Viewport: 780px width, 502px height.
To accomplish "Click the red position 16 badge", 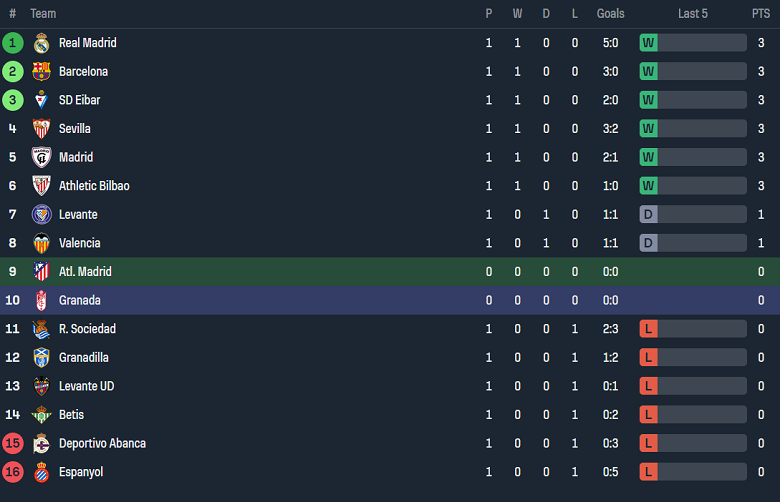I will coord(12,472).
